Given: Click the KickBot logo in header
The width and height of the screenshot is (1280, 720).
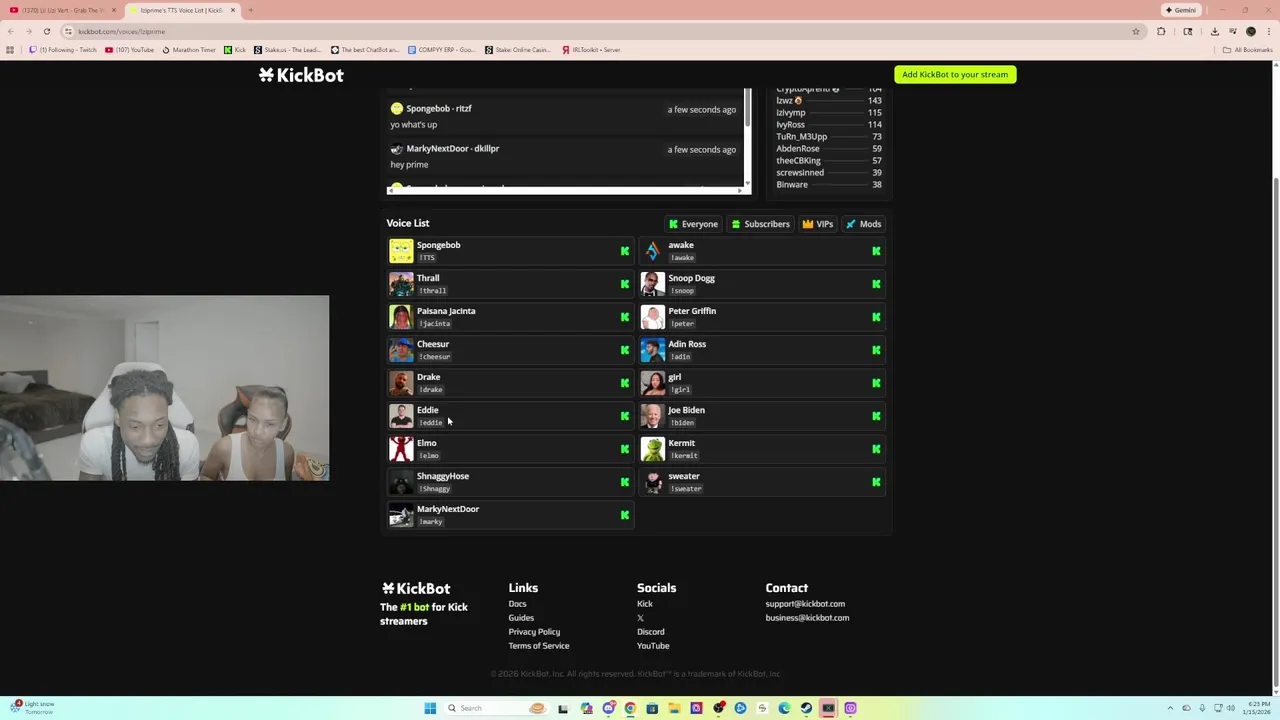Looking at the screenshot, I should (x=301, y=75).
